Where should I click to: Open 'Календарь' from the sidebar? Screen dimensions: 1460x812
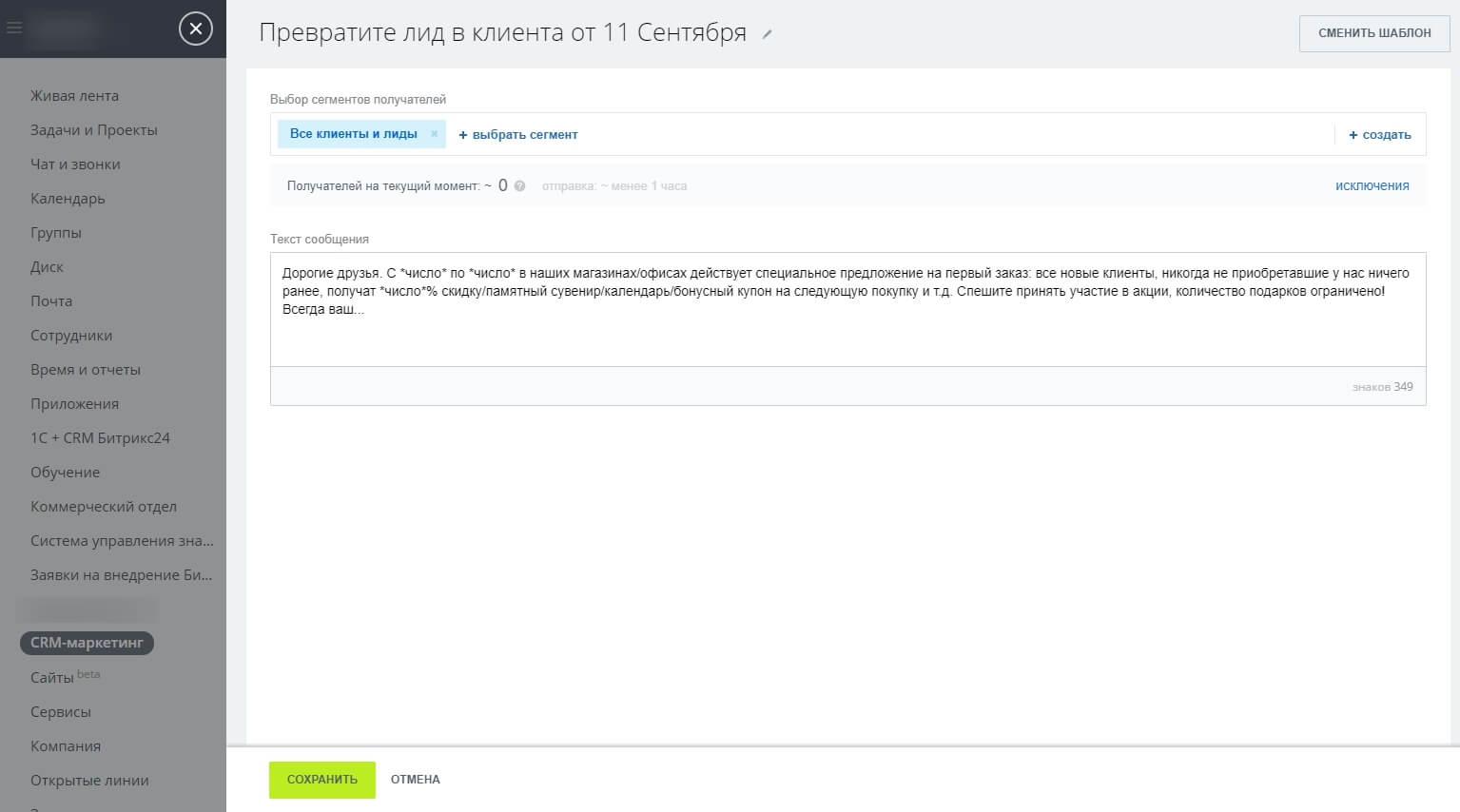click(x=68, y=199)
